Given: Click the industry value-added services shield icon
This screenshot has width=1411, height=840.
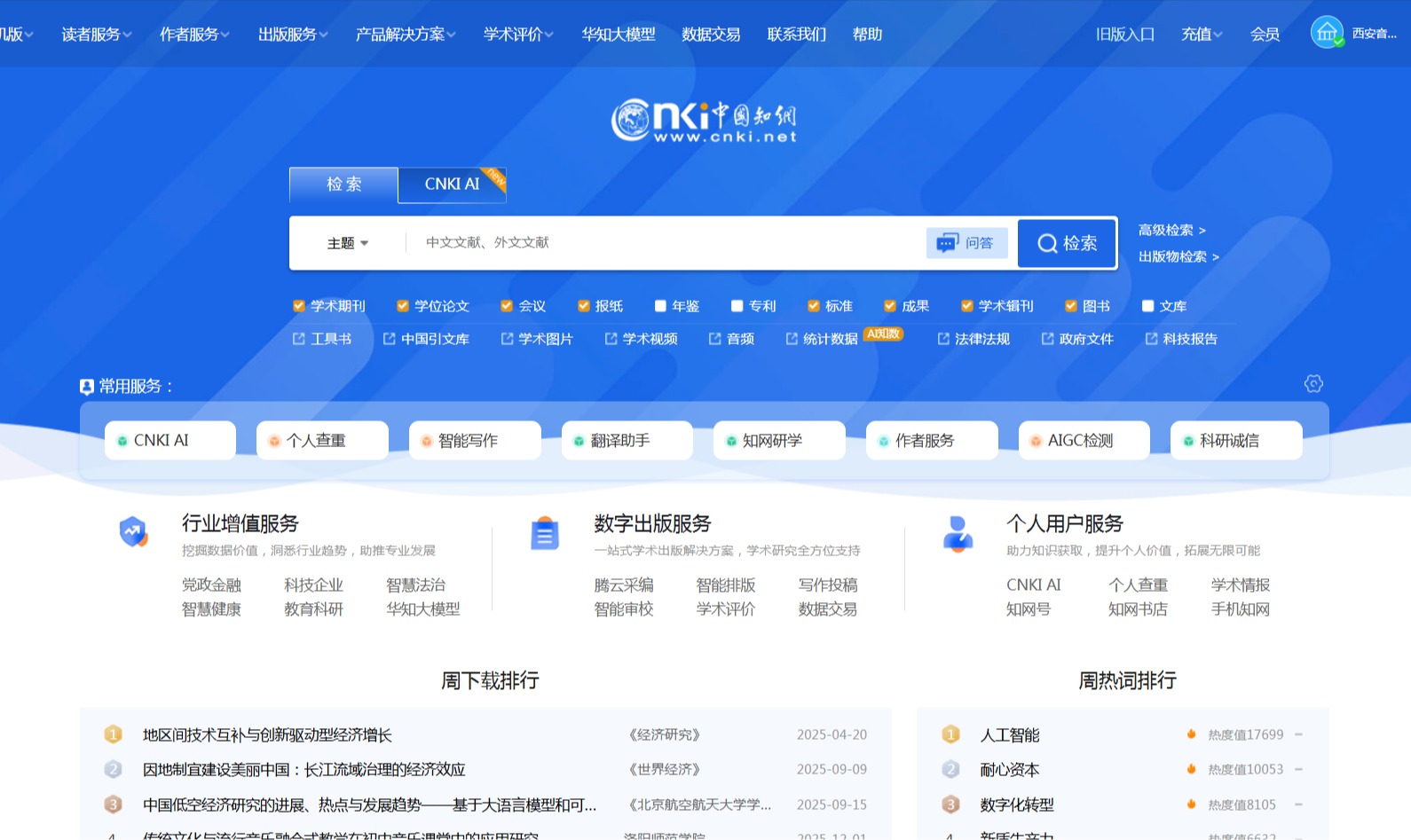Looking at the screenshot, I should [x=133, y=531].
